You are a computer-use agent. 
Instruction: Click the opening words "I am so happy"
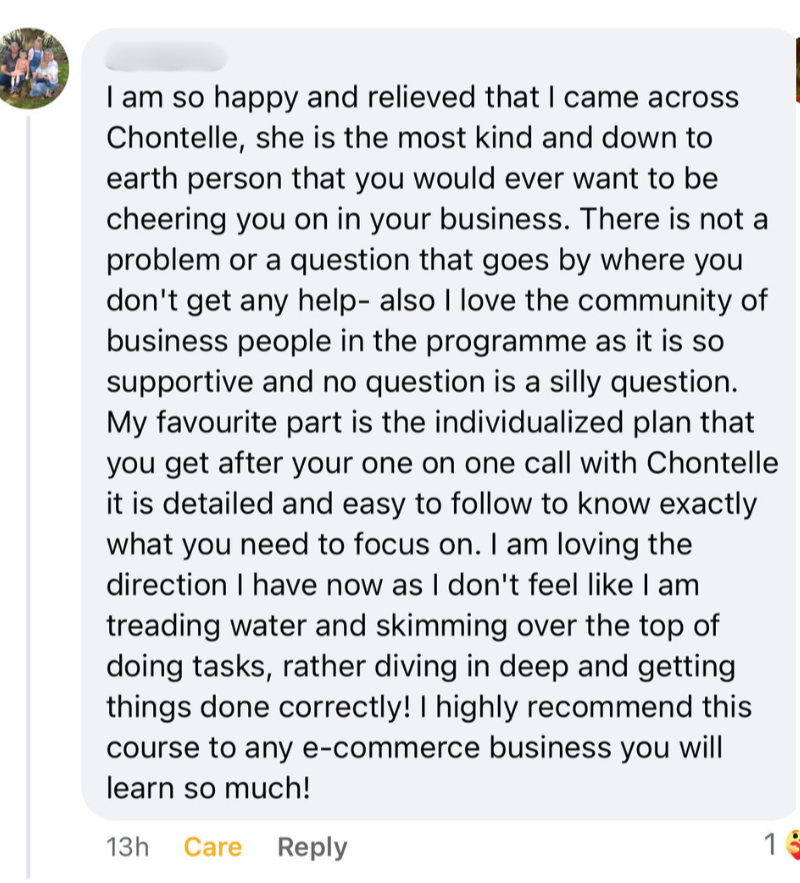point(202,97)
